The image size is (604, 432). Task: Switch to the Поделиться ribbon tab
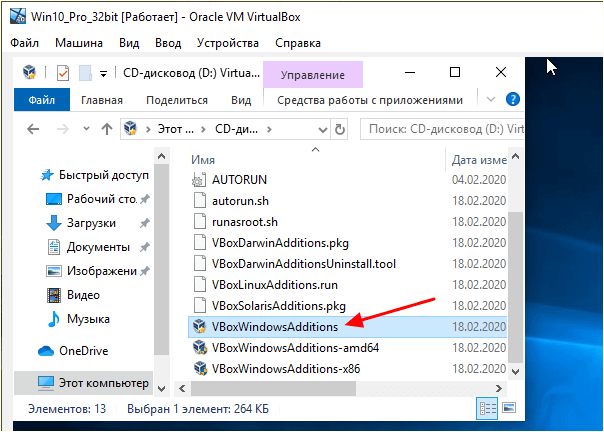click(x=177, y=100)
